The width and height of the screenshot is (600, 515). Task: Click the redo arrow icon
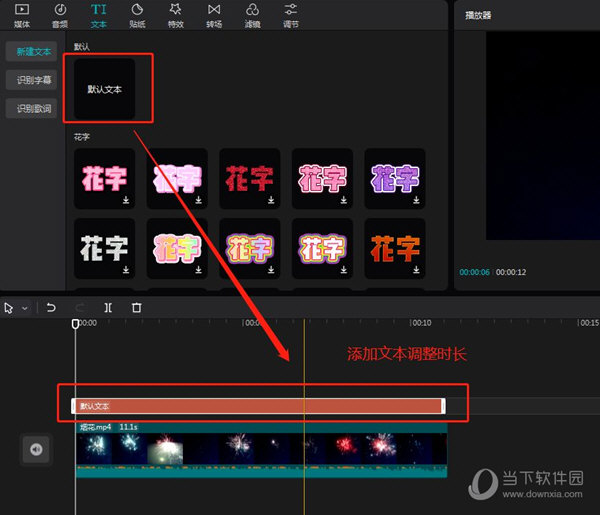[x=80, y=308]
